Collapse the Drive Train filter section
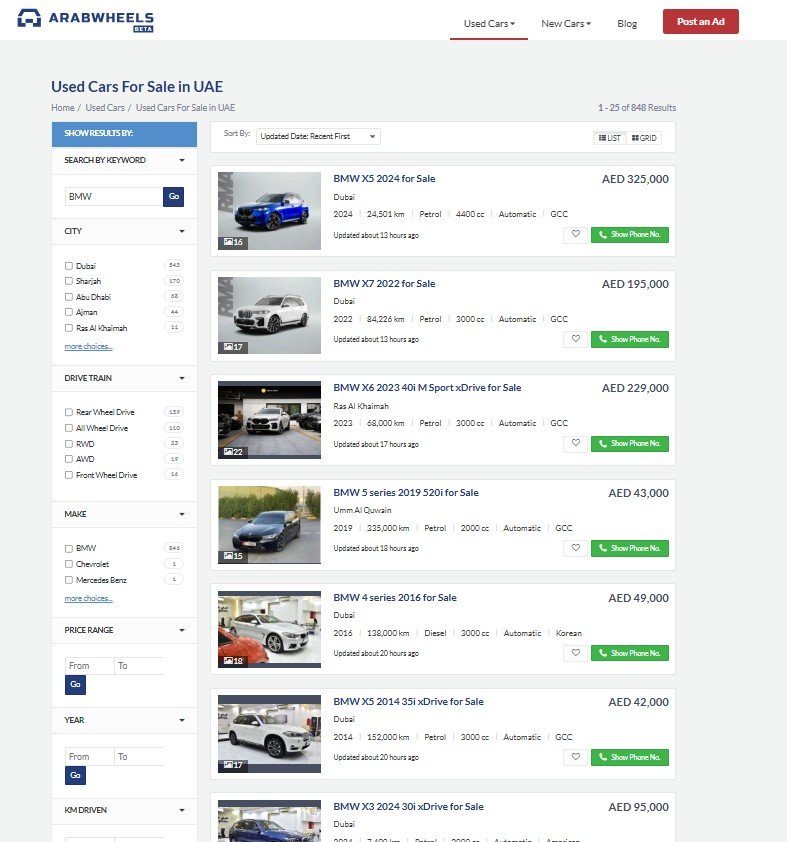The height and width of the screenshot is (842, 787). click(x=124, y=378)
